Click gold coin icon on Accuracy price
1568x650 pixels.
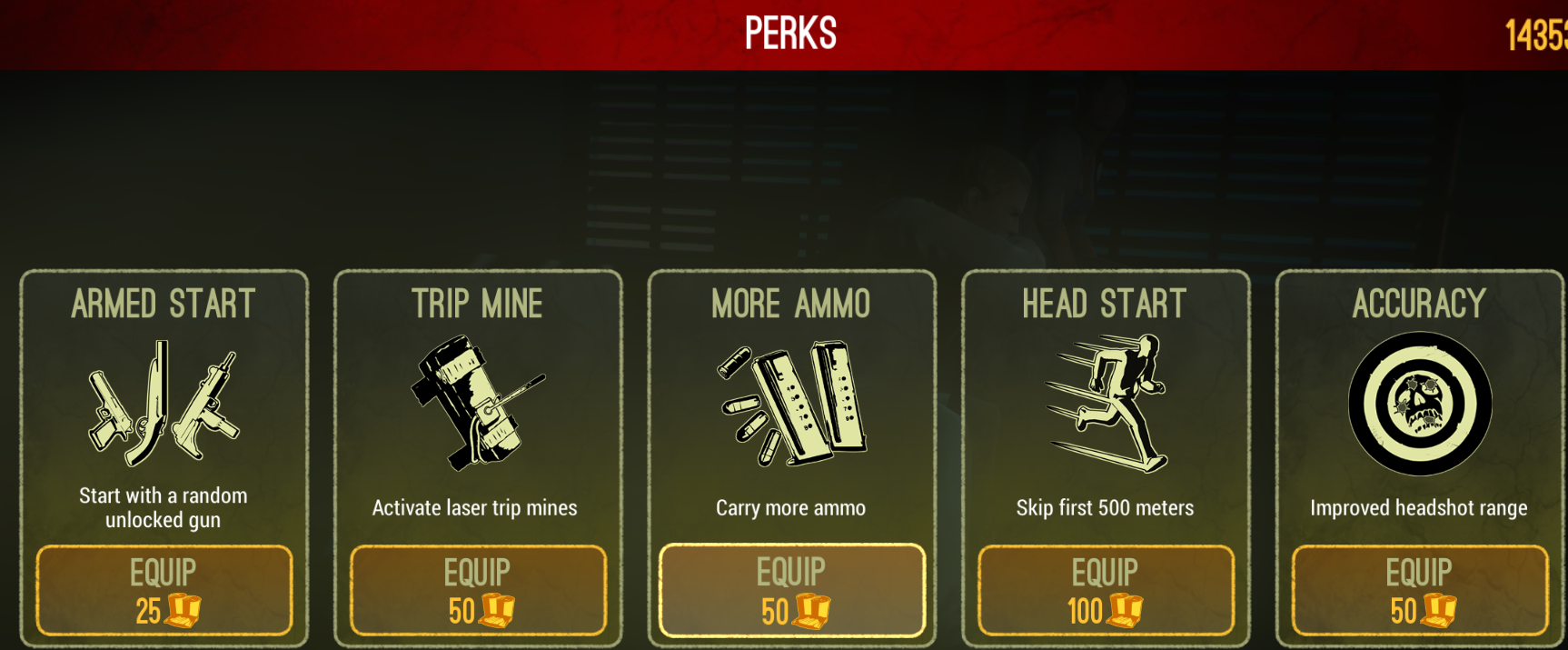tap(1438, 610)
